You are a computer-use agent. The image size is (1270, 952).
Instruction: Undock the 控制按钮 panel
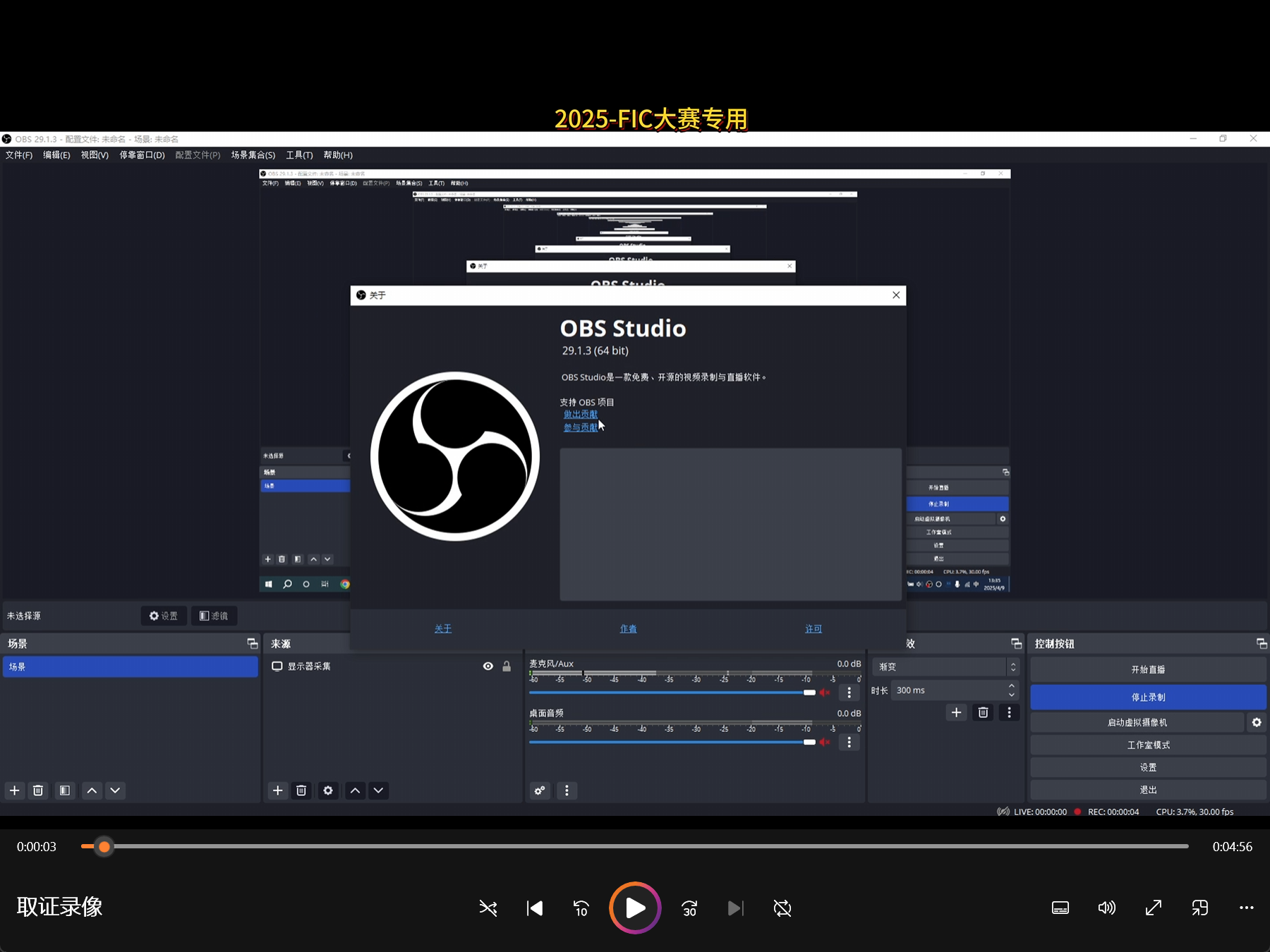[x=1262, y=644]
